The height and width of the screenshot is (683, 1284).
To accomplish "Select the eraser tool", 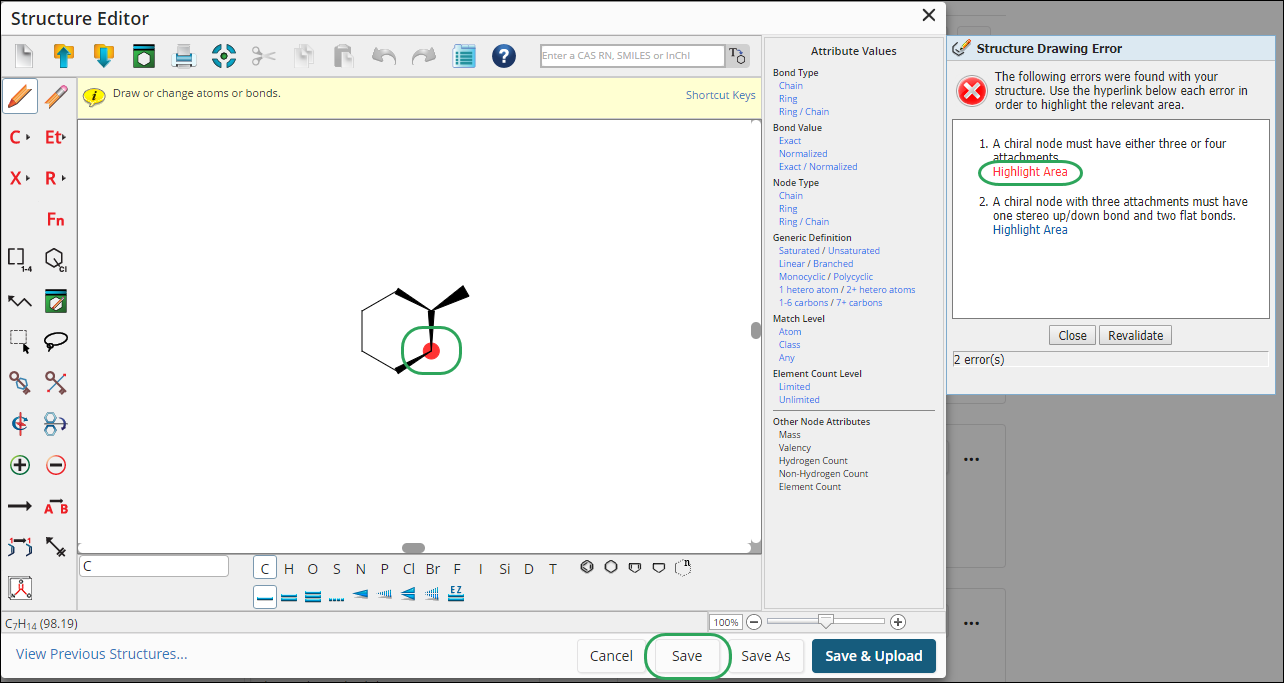I will (x=56, y=96).
